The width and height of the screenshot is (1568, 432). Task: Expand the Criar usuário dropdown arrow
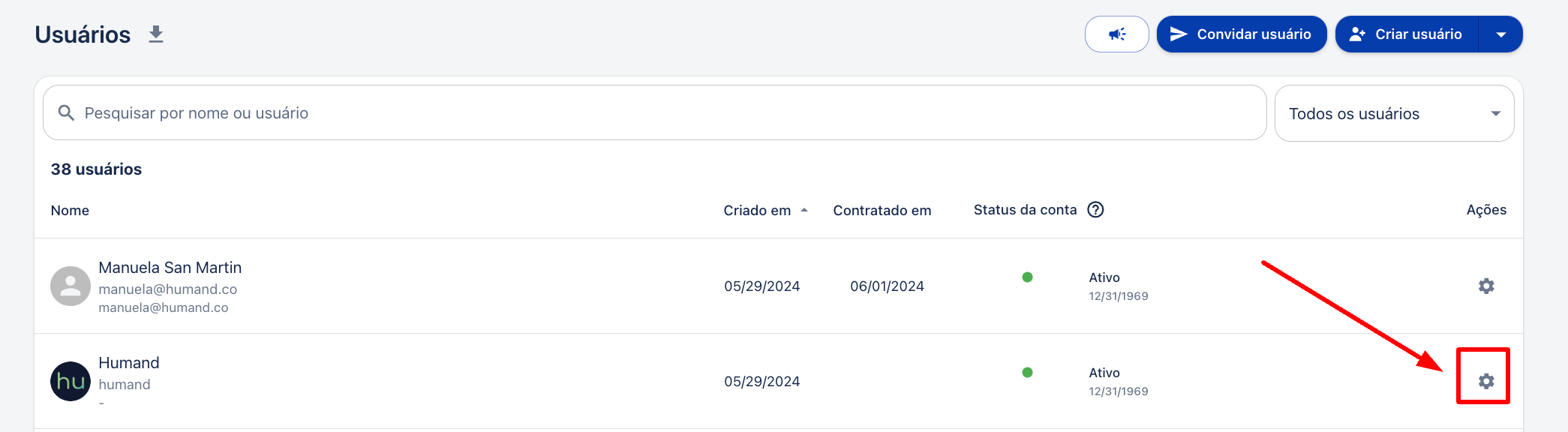pos(1500,34)
